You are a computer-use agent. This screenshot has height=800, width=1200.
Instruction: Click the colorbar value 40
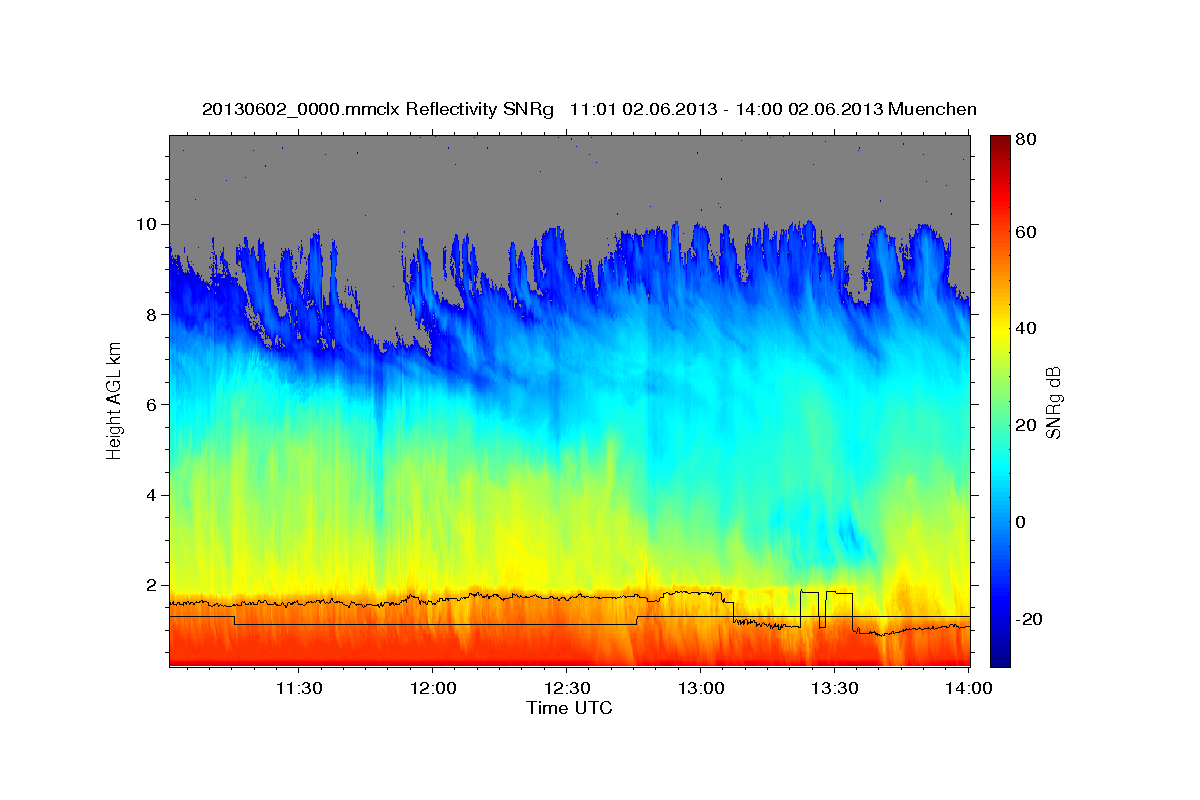coord(1026,328)
